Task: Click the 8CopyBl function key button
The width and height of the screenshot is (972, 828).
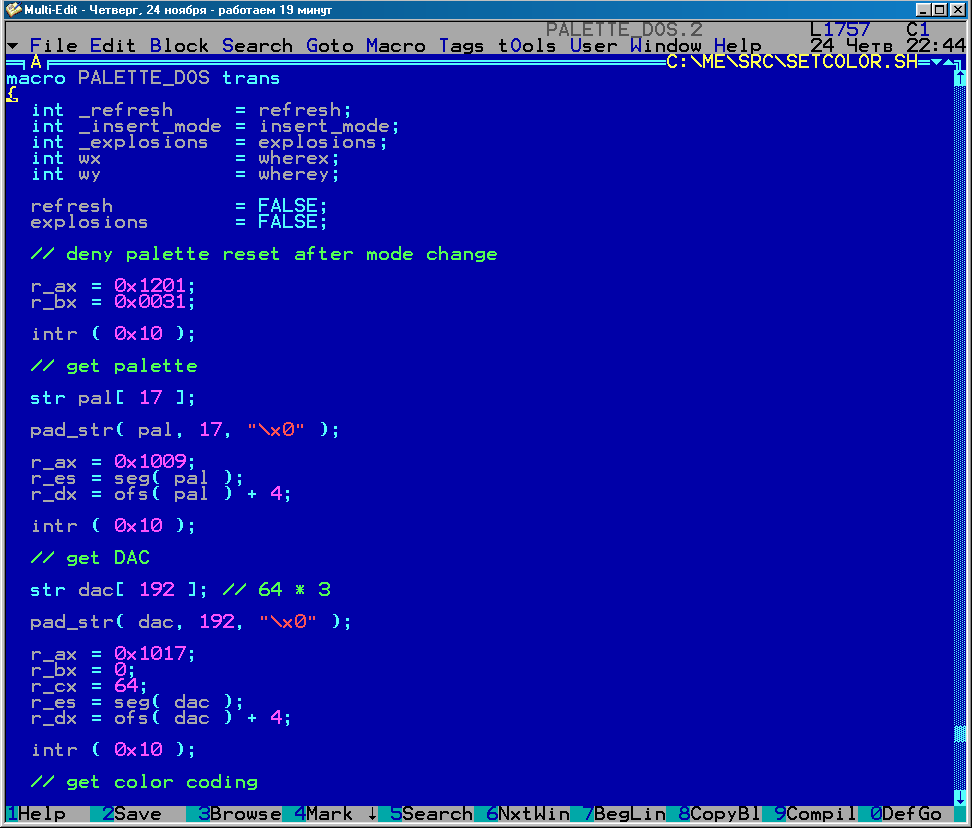Action: point(713,814)
